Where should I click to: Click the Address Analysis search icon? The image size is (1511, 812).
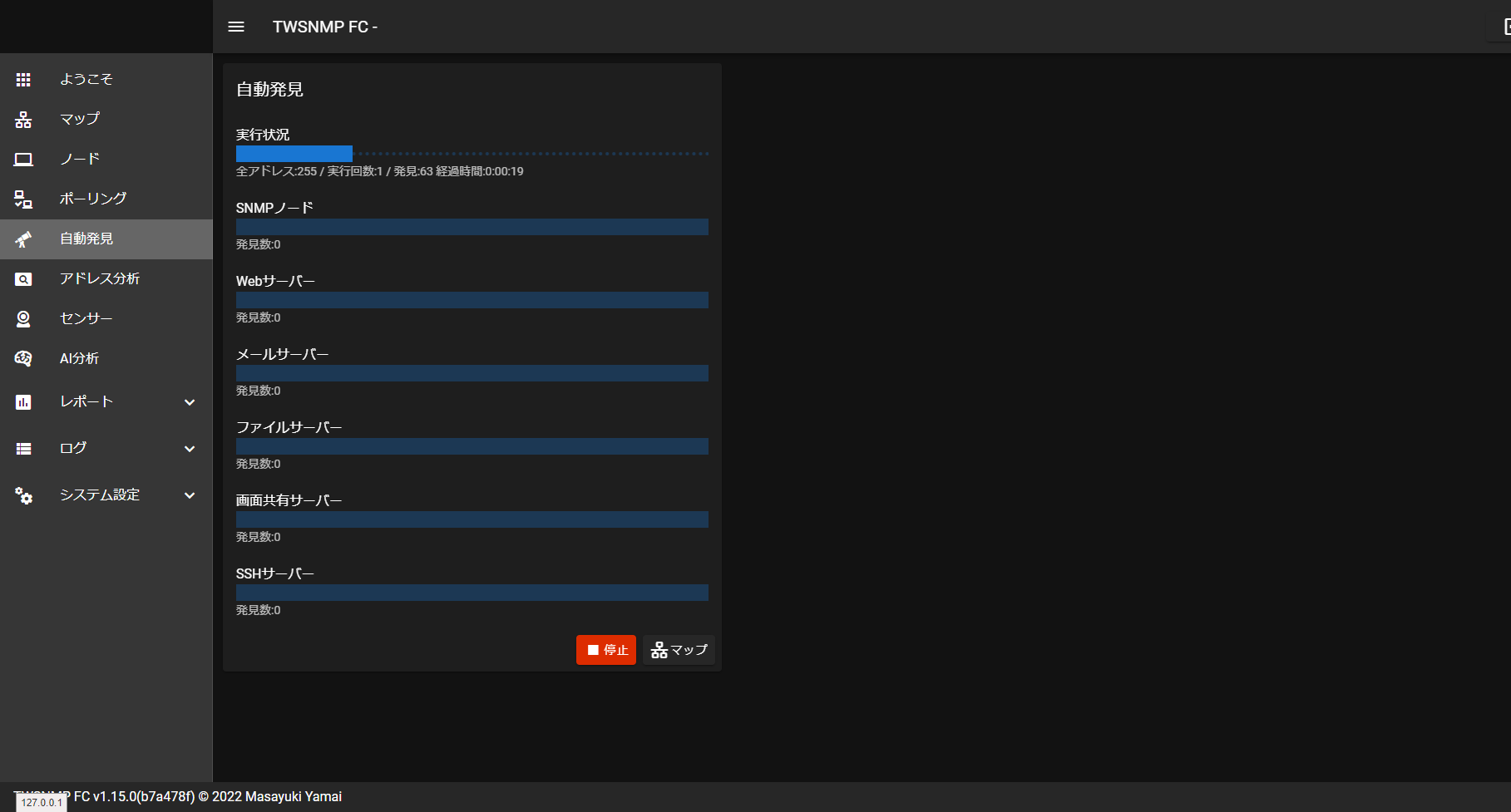pos(23,279)
